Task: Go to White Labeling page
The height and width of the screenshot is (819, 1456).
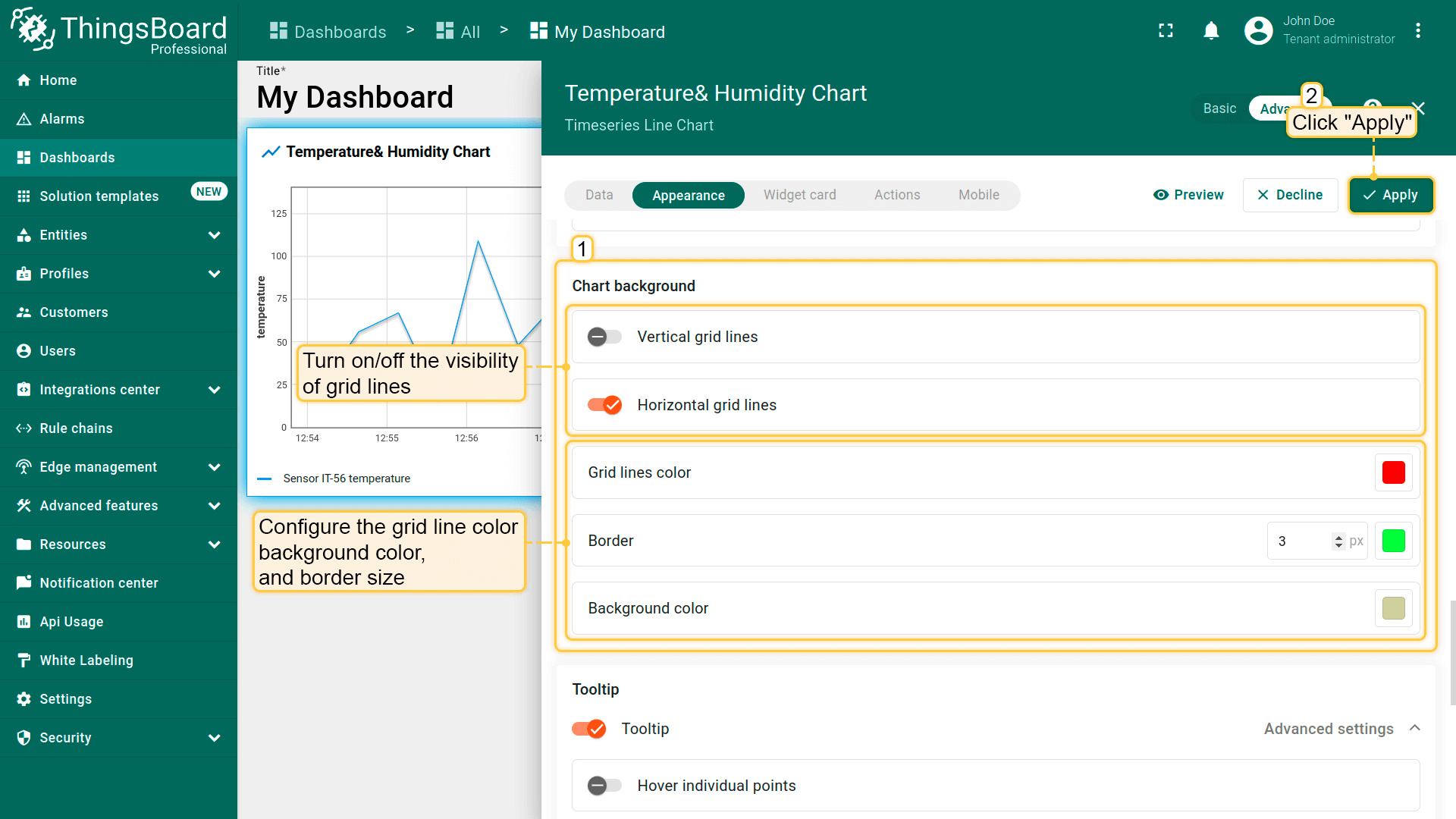Action: 86,661
